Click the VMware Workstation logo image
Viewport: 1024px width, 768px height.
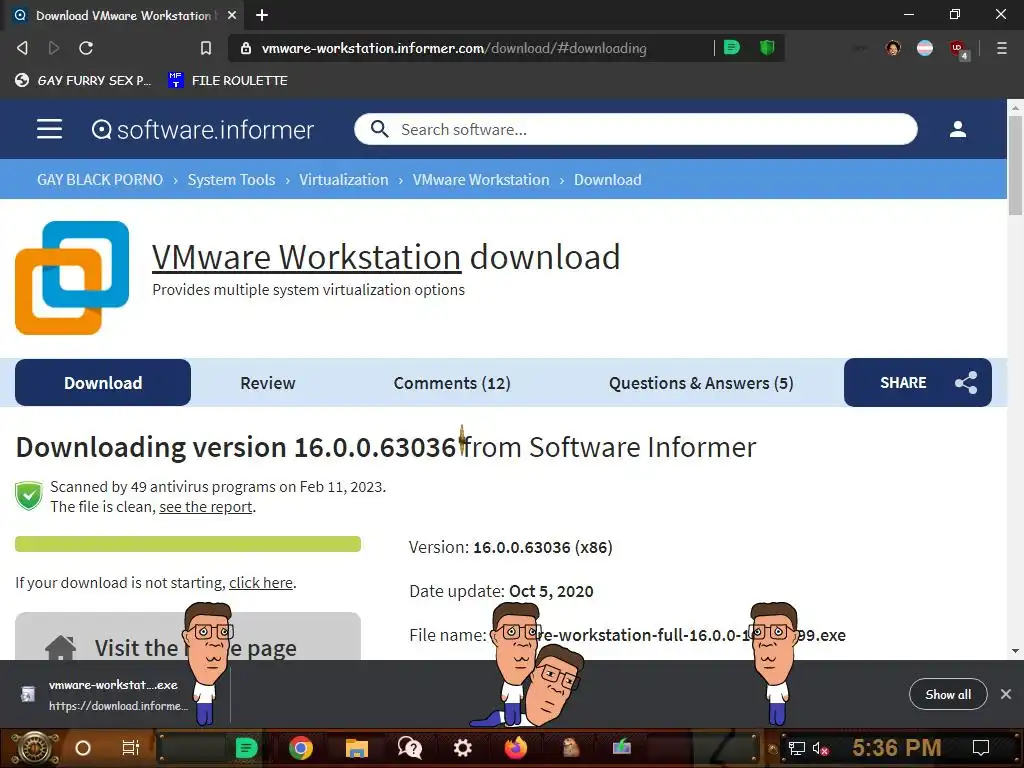click(x=72, y=278)
